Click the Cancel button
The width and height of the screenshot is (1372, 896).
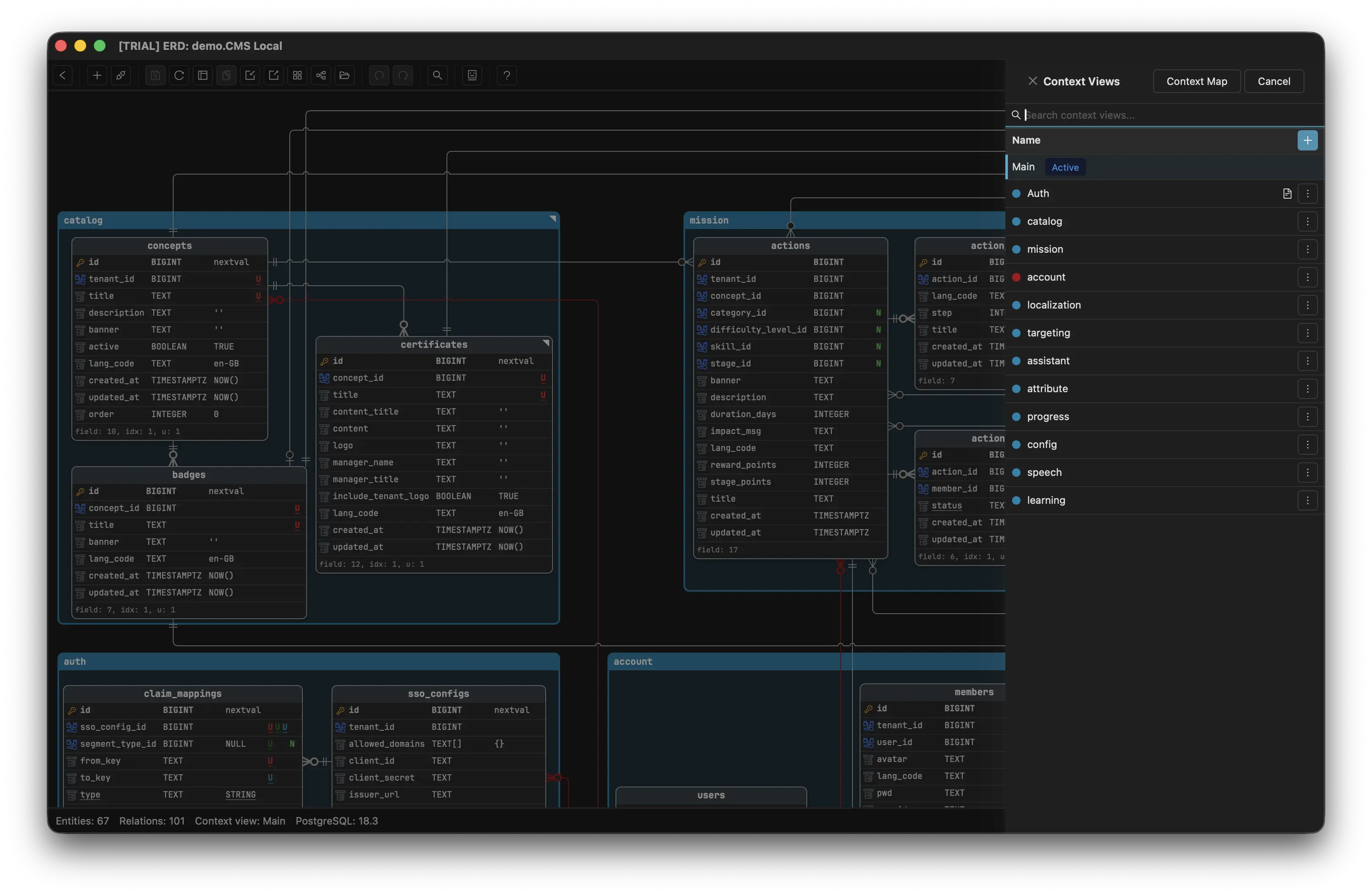point(1274,81)
